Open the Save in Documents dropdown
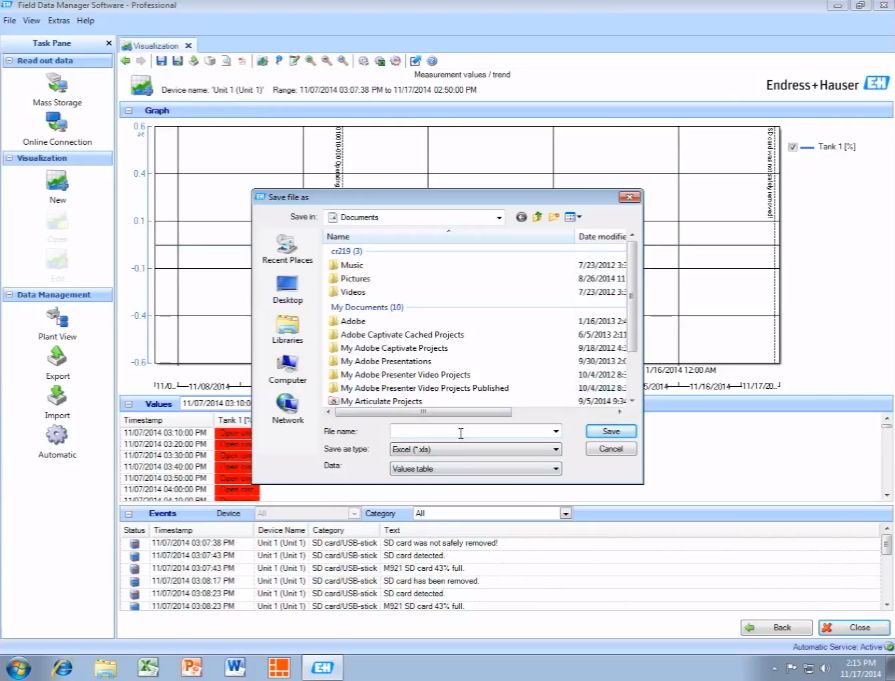The image size is (895, 681). [x=499, y=217]
